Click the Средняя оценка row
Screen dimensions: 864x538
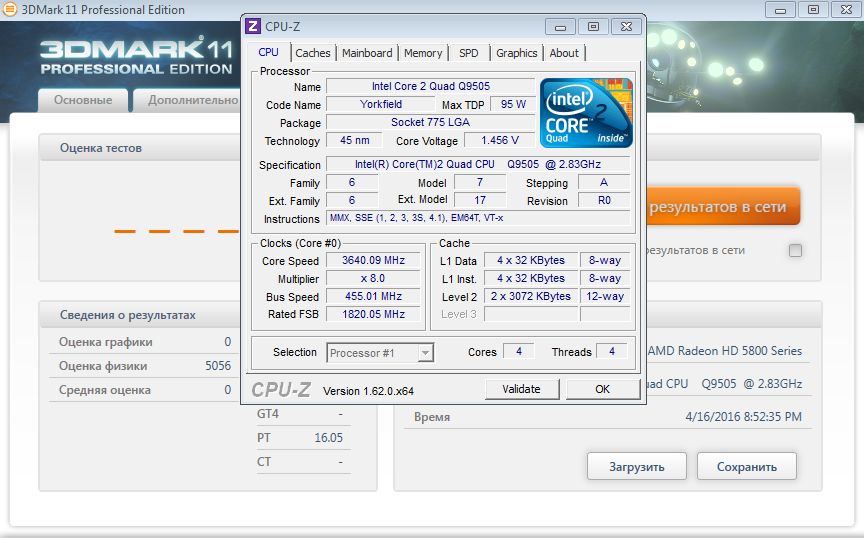click(x=145, y=390)
